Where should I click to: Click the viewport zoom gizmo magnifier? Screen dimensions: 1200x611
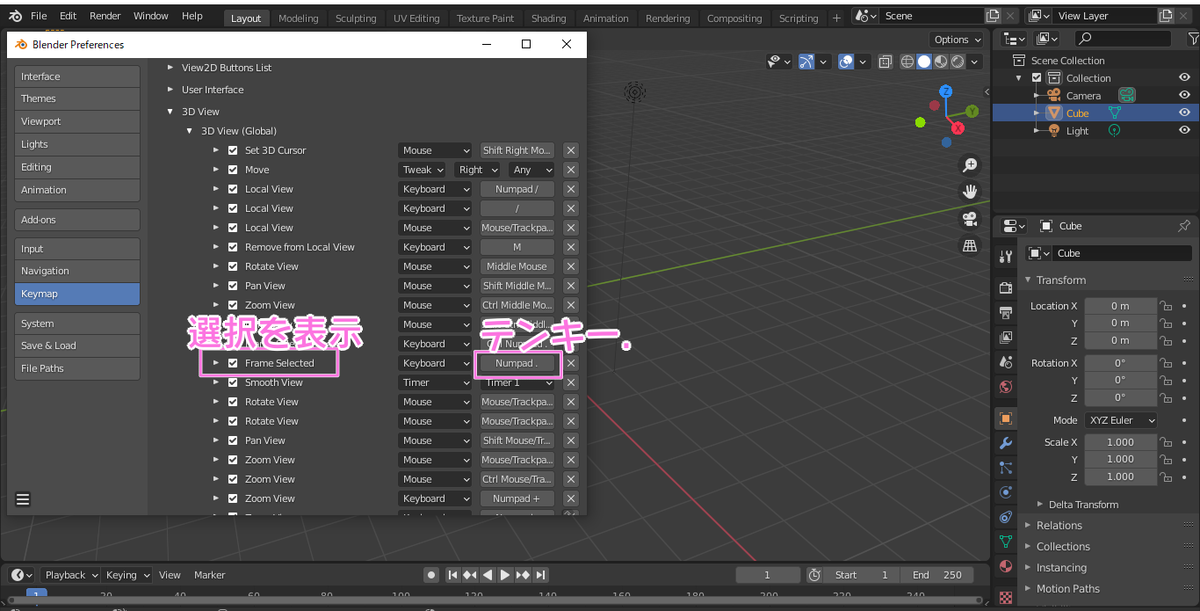(969, 165)
